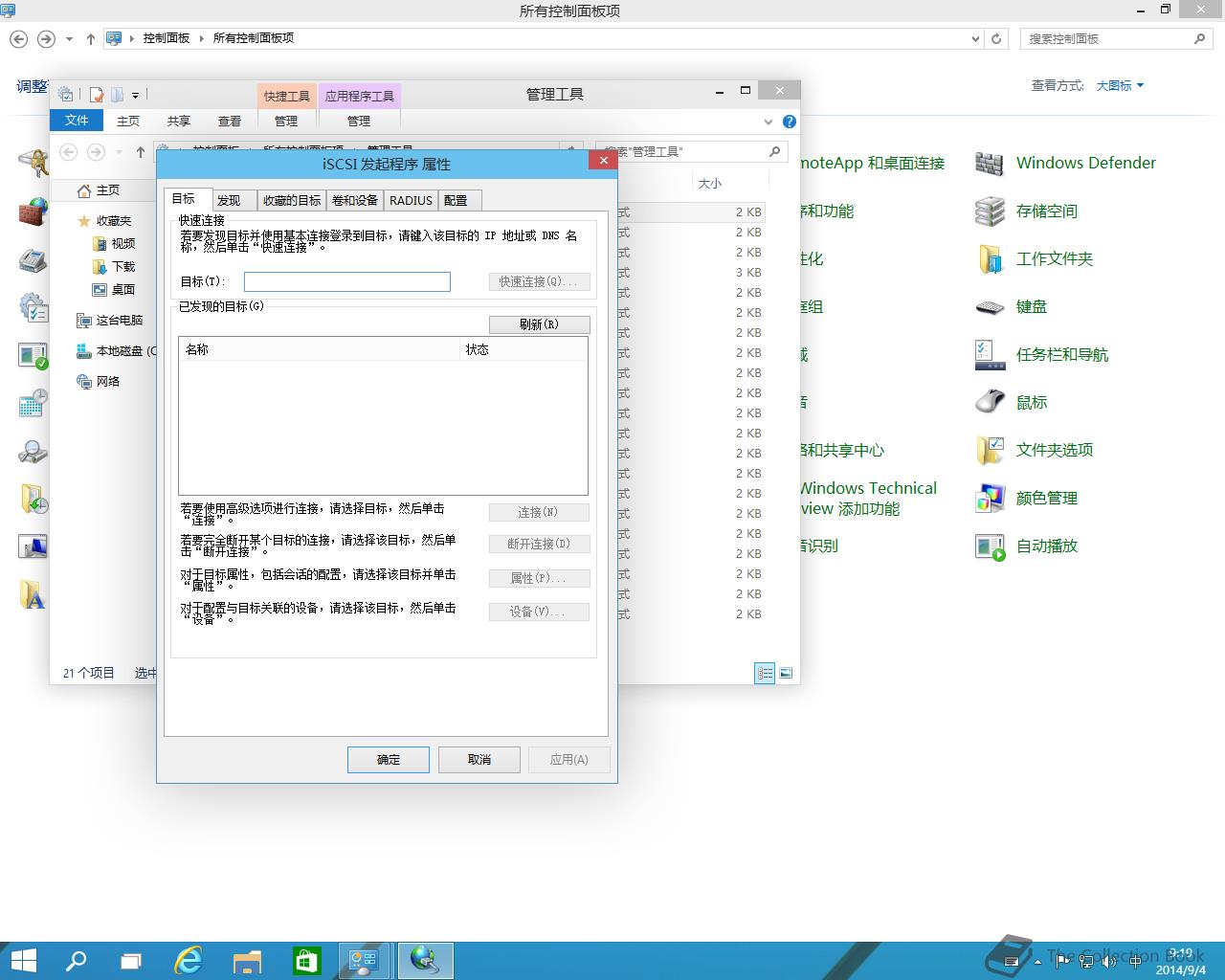
Task: Open recent locations dropdown in Control Panel
Action: [x=69, y=39]
